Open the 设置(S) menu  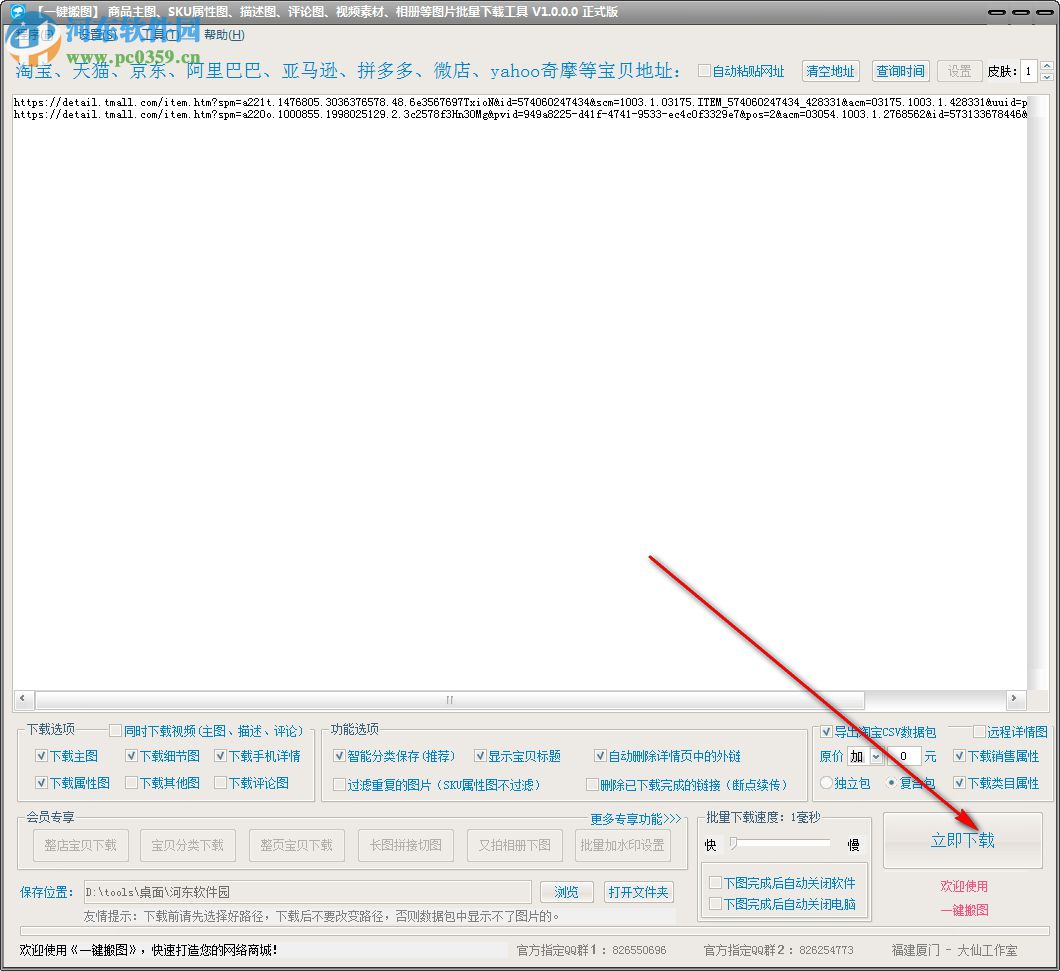pyautogui.click(x=99, y=34)
